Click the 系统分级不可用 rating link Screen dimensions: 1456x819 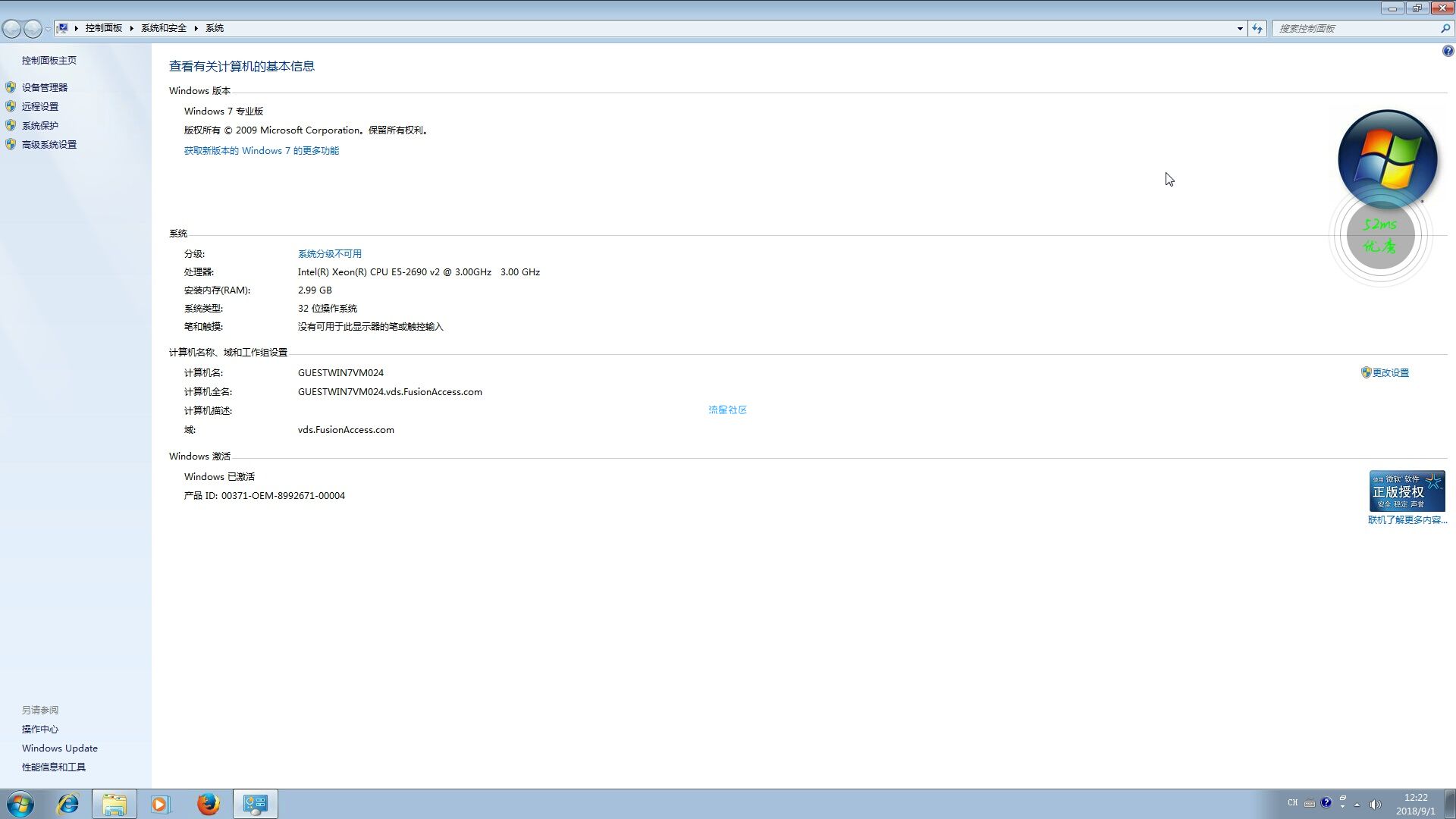pyautogui.click(x=330, y=253)
